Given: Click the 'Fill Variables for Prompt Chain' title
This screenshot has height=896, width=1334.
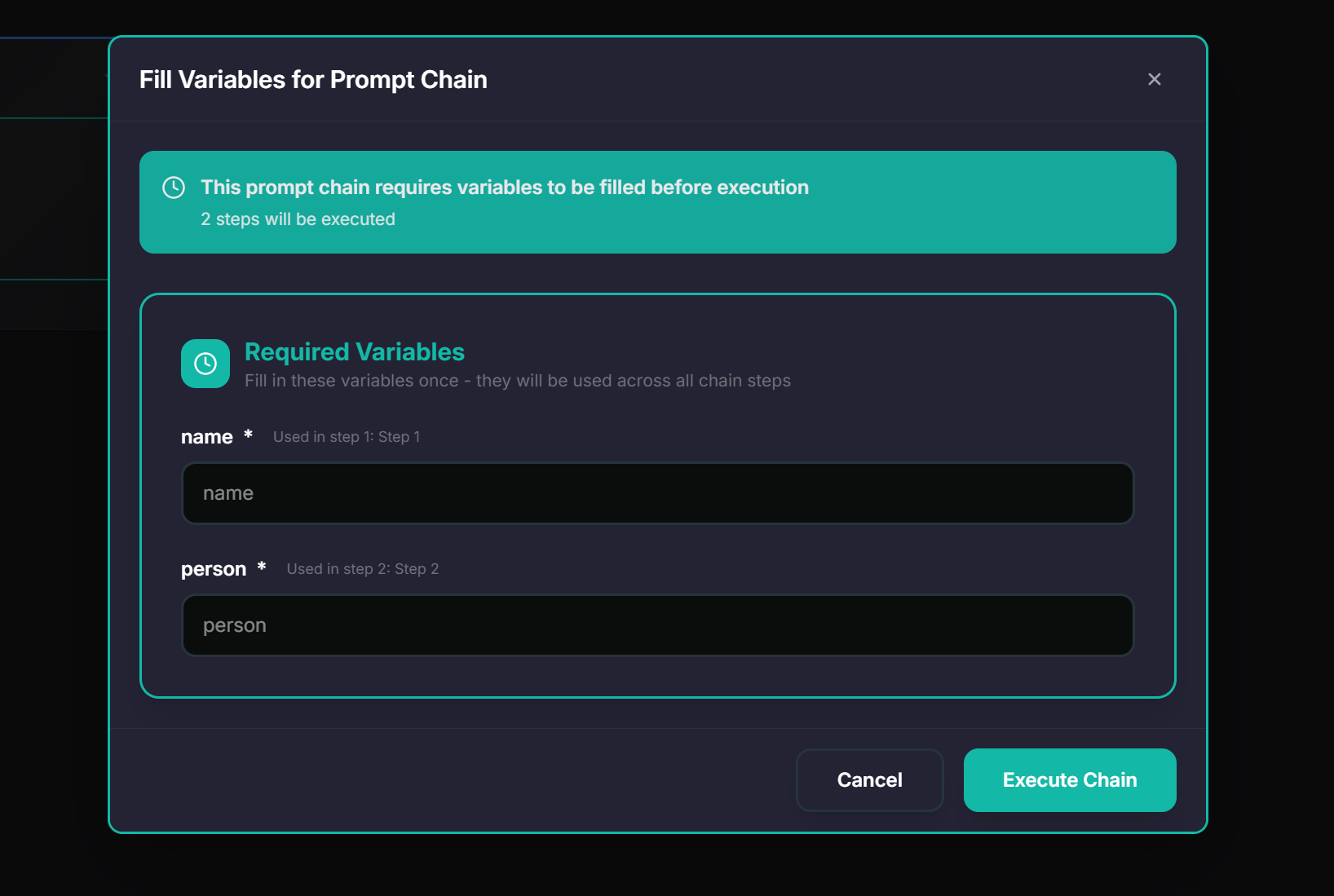Looking at the screenshot, I should [x=313, y=80].
